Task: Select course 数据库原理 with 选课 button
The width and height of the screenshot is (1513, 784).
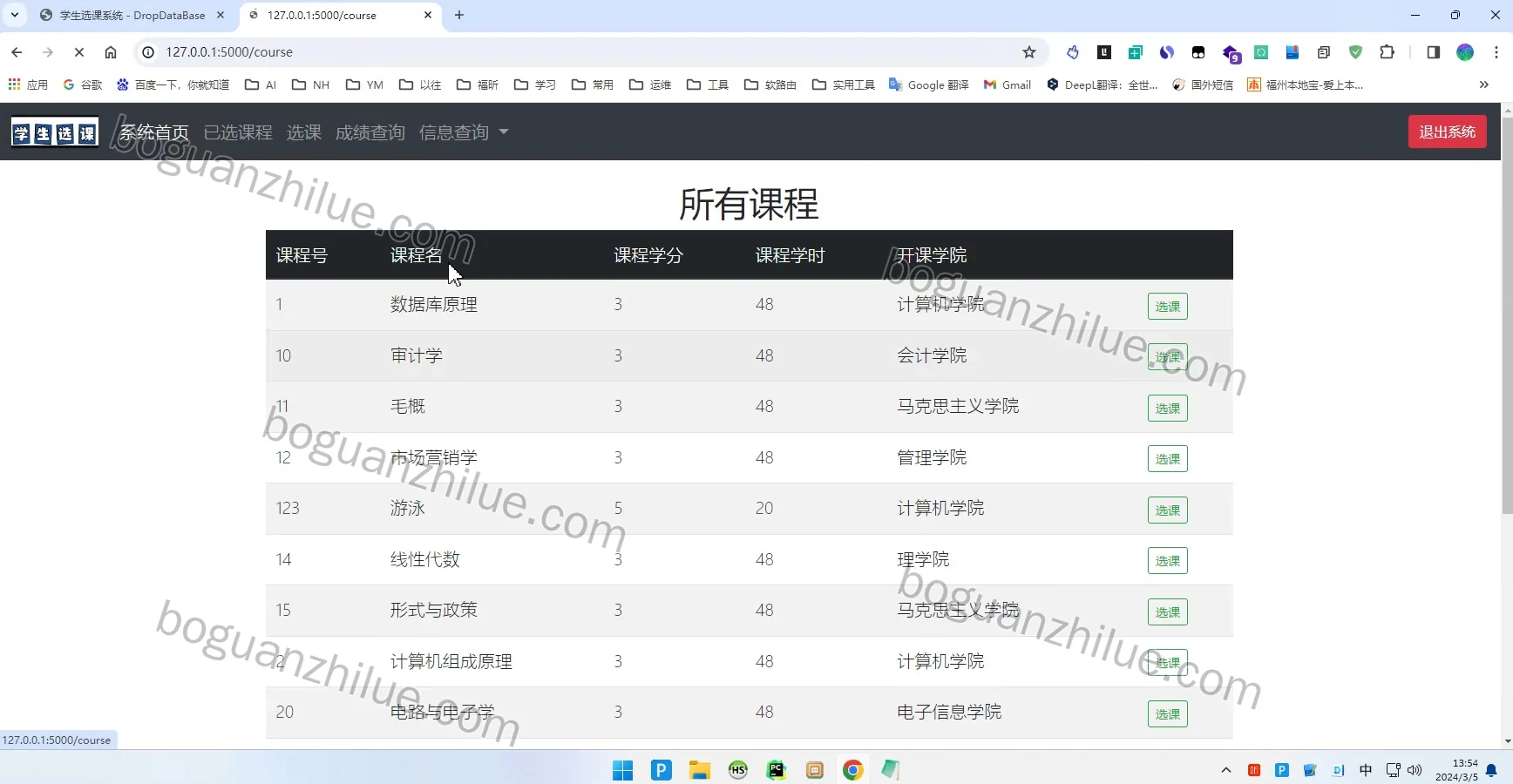Action: tap(1168, 307)
